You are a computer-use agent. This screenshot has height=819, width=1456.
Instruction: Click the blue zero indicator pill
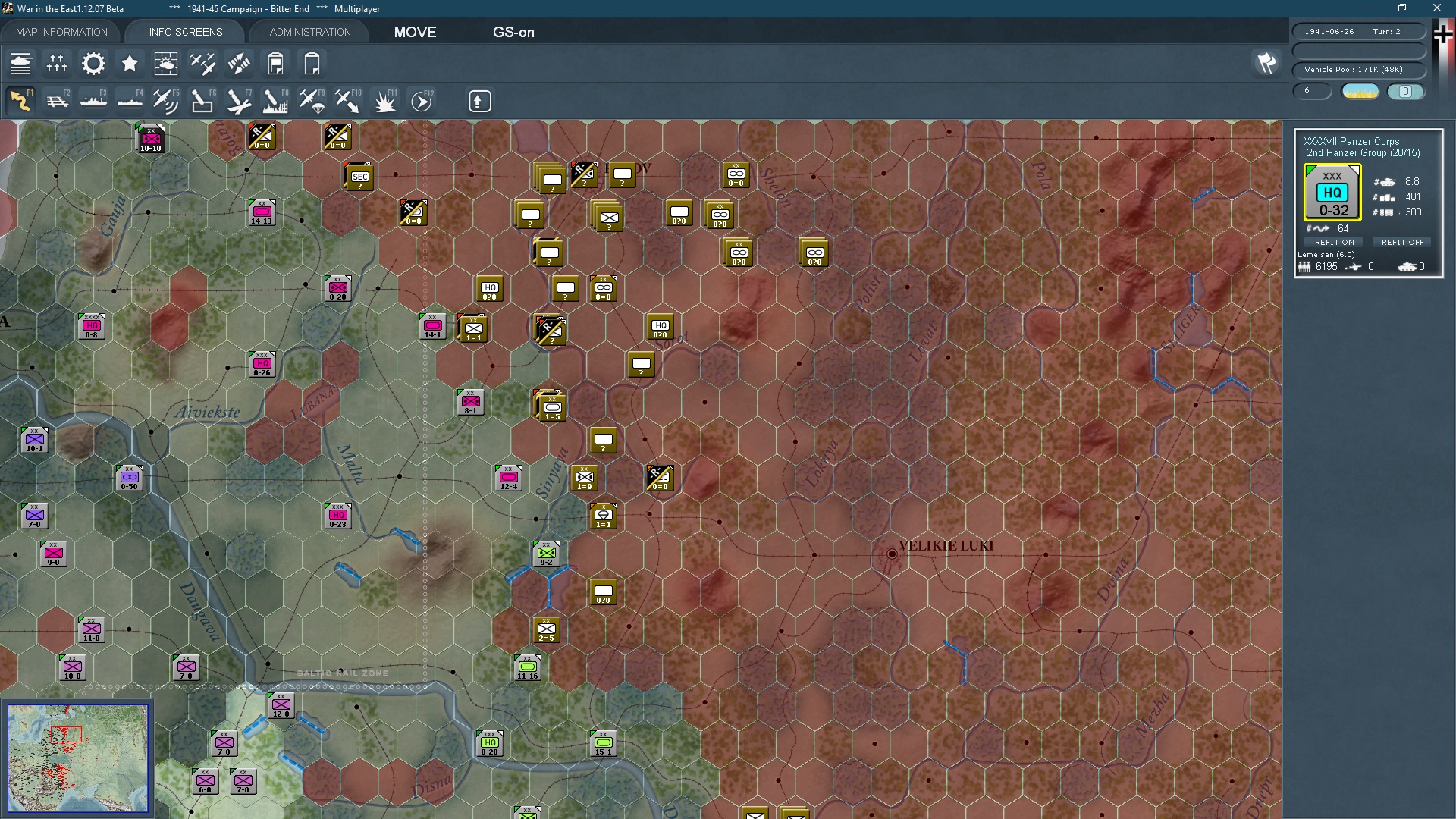[1405, 92]
